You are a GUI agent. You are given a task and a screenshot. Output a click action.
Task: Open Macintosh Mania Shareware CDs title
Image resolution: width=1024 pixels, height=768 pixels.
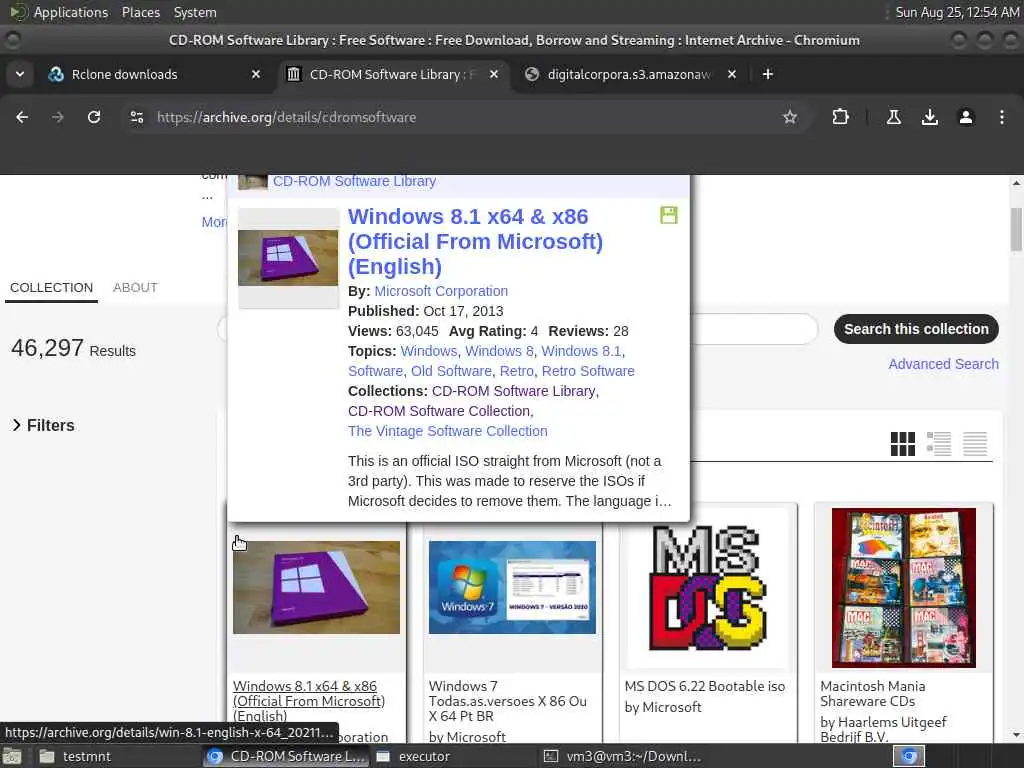coord(872,694)
